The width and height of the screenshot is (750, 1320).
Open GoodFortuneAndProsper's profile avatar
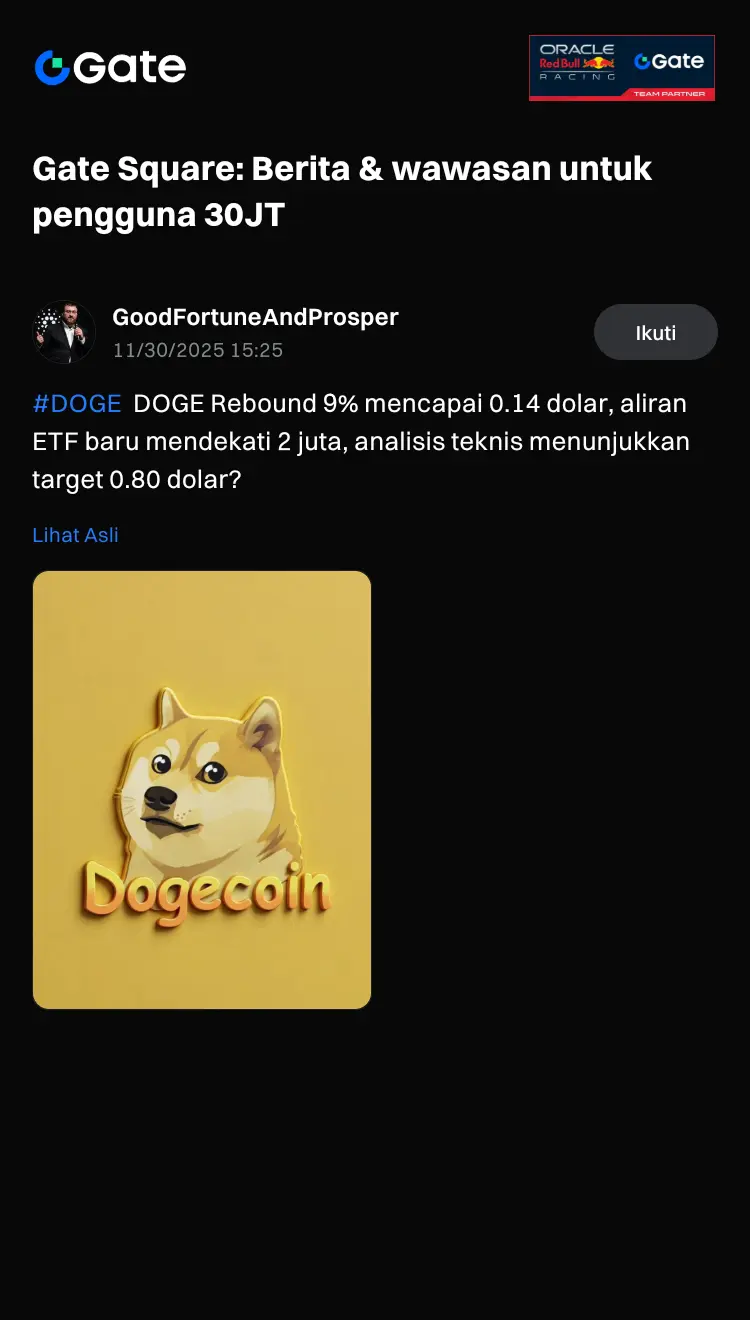pyautogui.click(x=64, y=332)
